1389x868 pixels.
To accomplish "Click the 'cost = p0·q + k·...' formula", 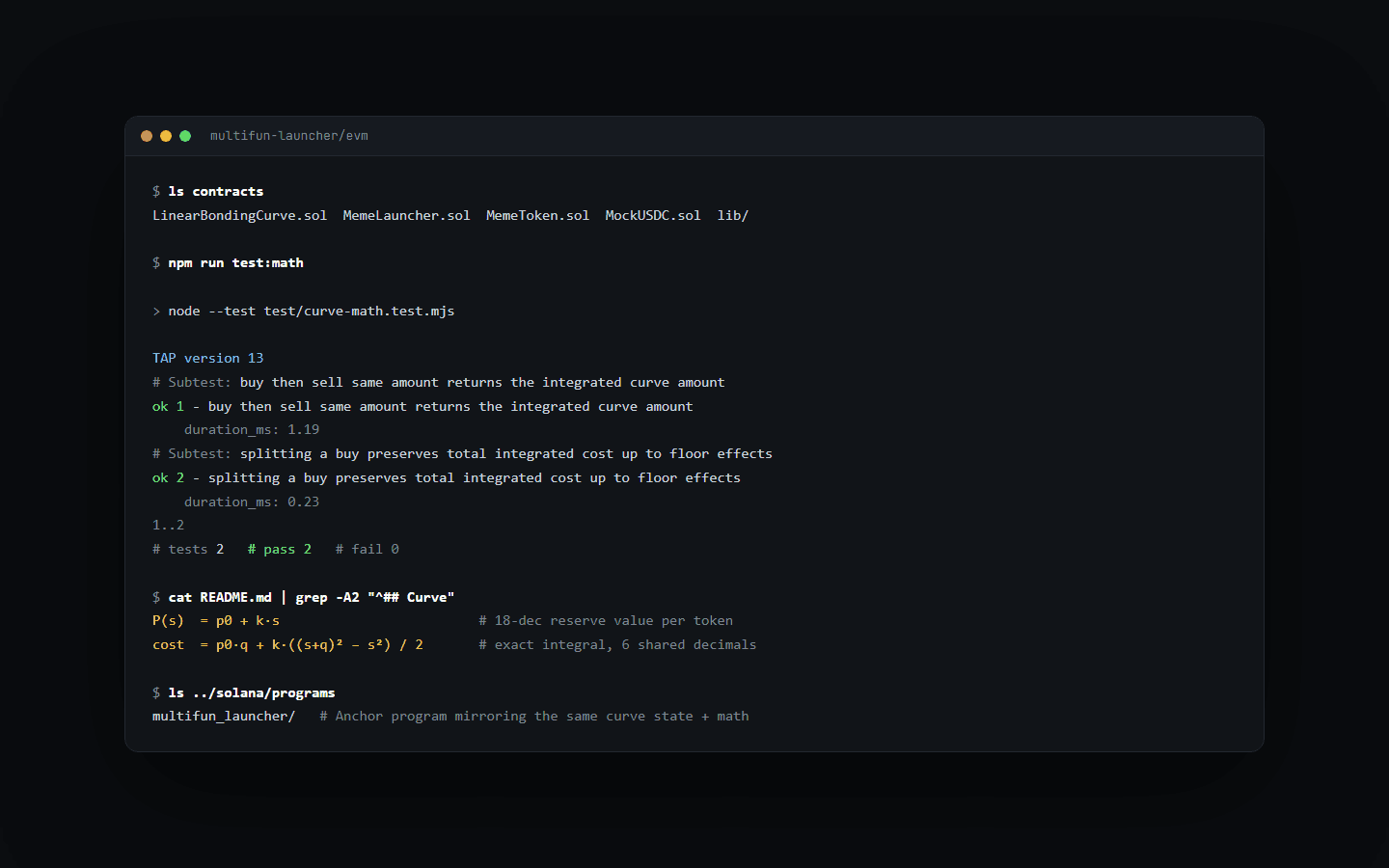I will click(x=287, y=644).
